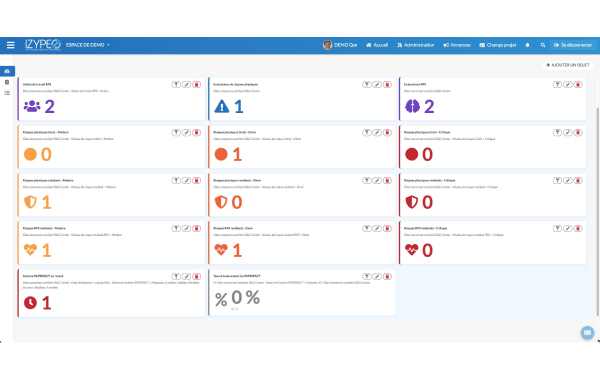Edit the Risques physiques résiduels Critique card
Image resolution: width=600 pixels, height=380 pixels.
coord(568,181)
